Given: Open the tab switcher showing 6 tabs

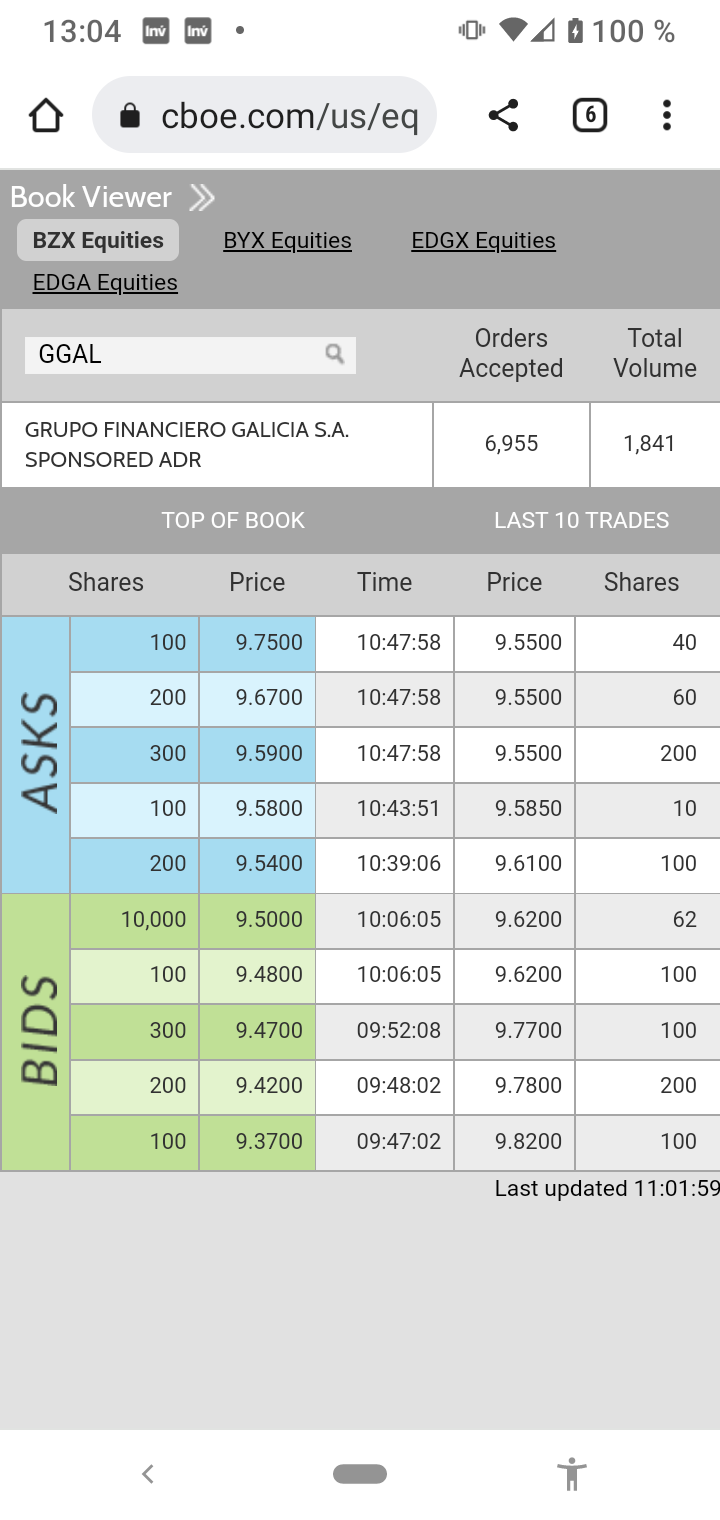Looking at the screenshot, I should 589,116.
